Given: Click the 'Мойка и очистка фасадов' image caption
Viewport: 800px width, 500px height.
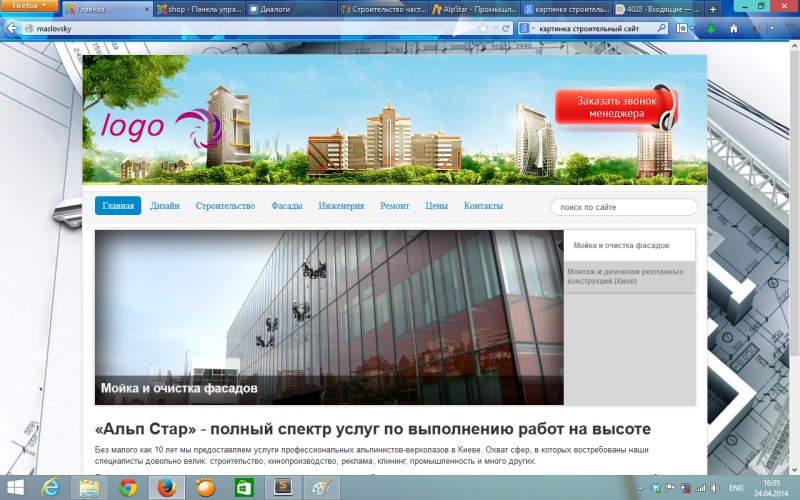Looking at the screenshot, I should [x=179, y=388].
